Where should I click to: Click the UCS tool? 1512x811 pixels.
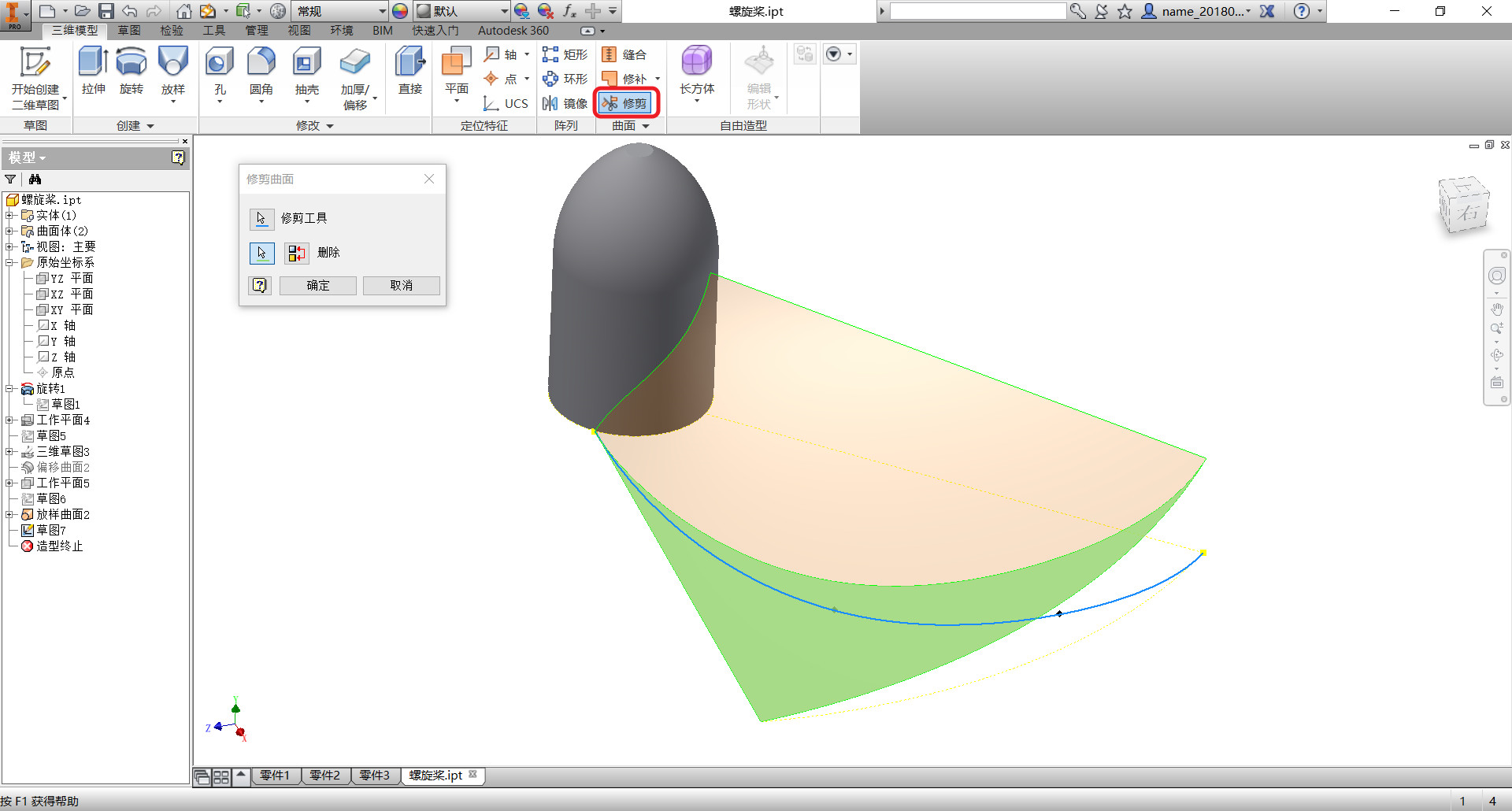(506, 103)
